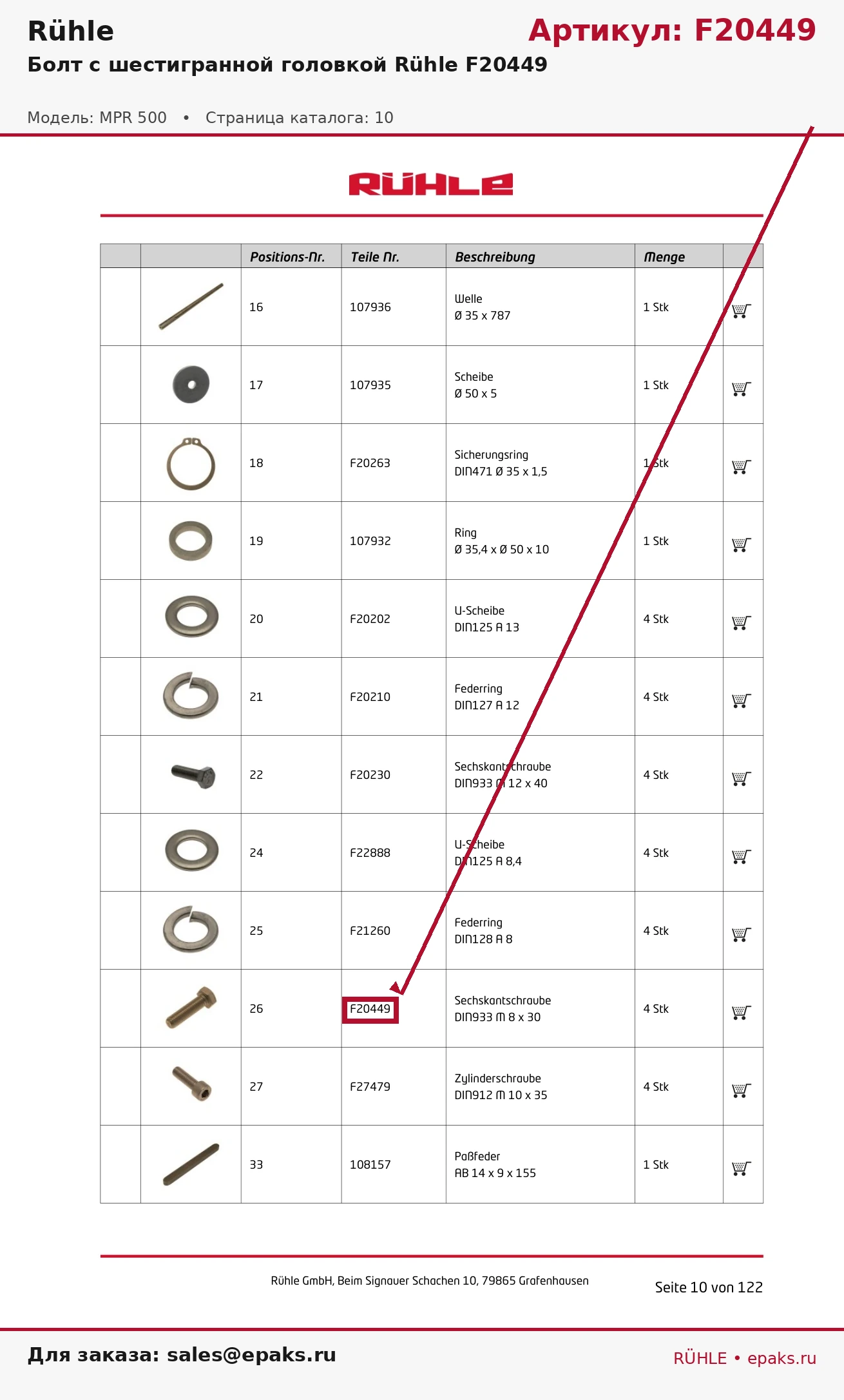Click the Teile Nr. column header

[x=375, y=256]
